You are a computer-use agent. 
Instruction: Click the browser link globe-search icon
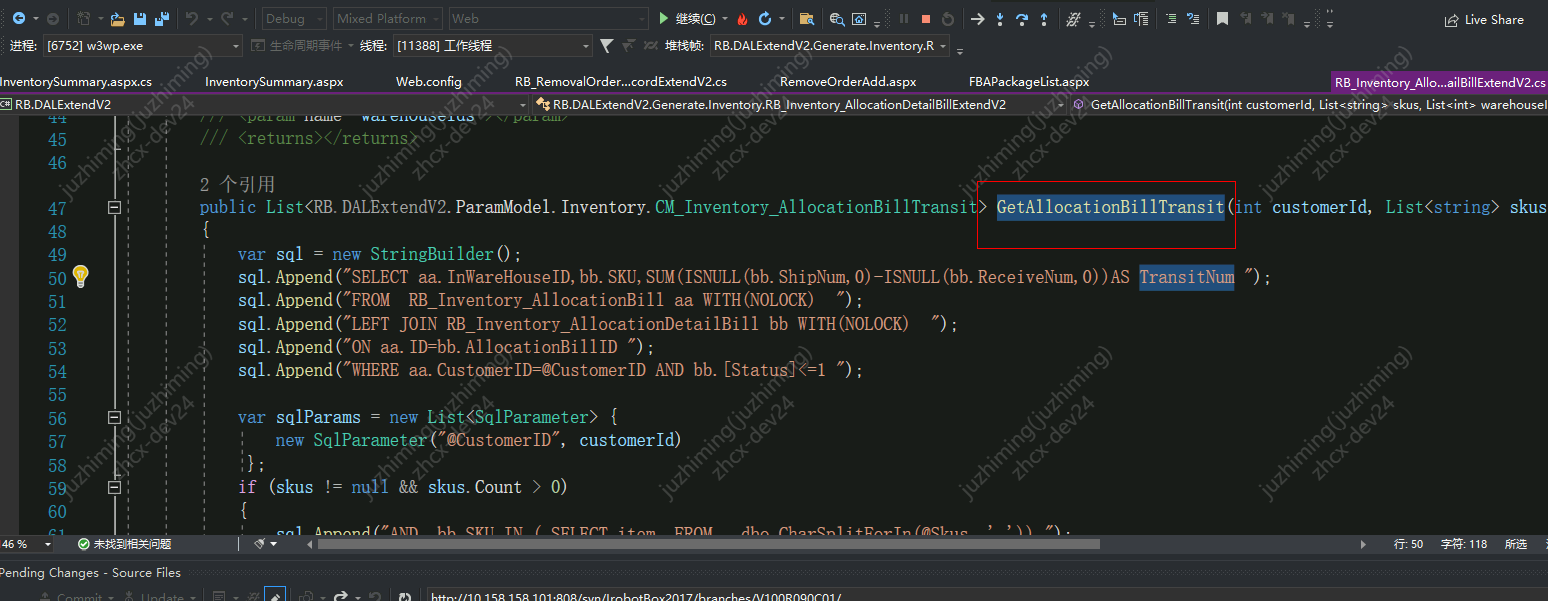(x=836, y=19)
